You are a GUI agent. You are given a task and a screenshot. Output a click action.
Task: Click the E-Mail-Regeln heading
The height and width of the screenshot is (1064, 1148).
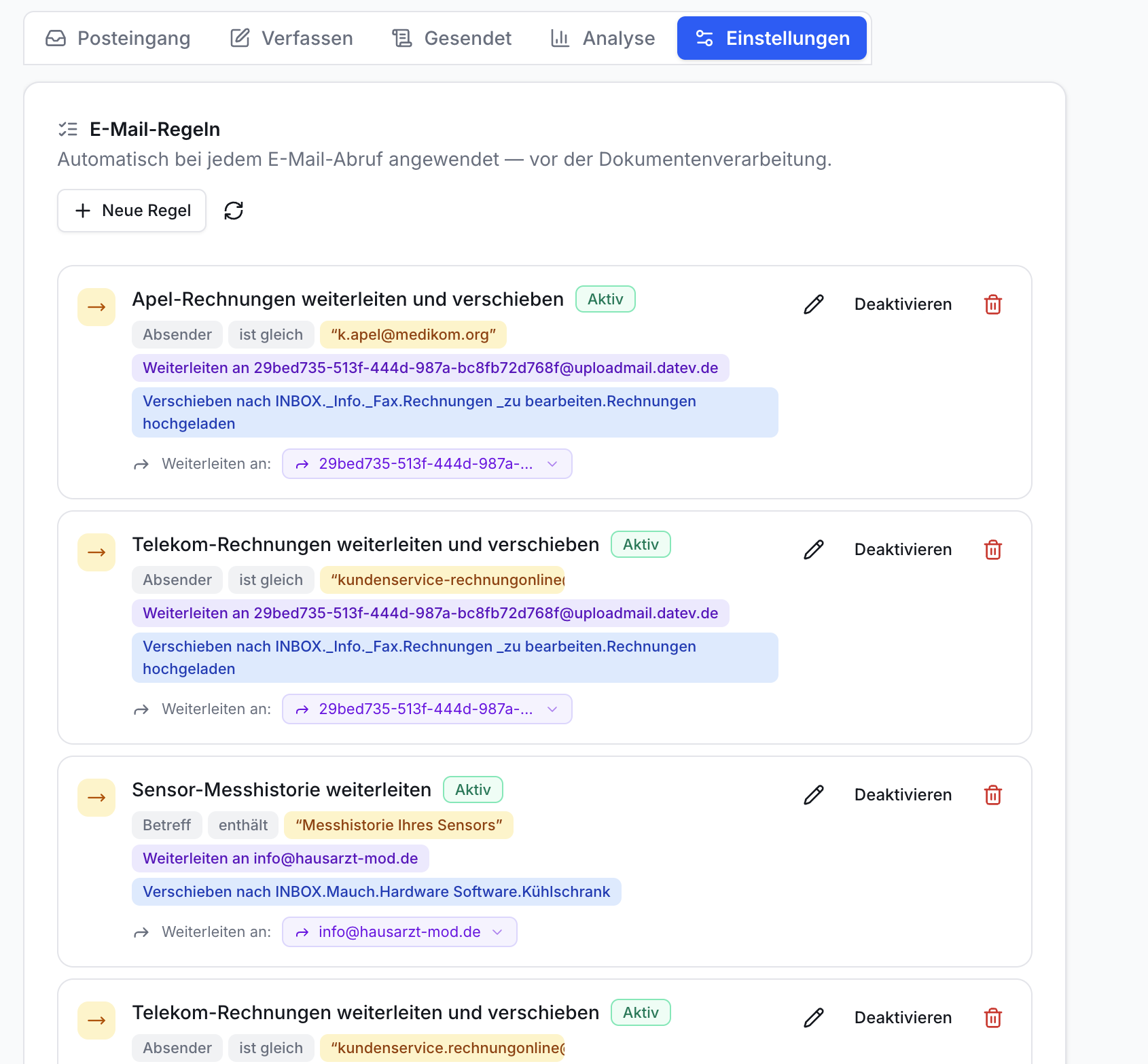pyautogui.click(x=155, y=129)
